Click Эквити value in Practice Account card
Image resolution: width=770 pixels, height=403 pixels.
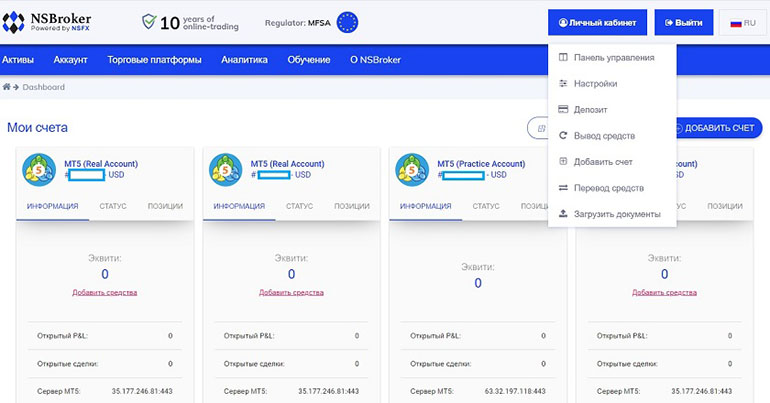point(478,283)
